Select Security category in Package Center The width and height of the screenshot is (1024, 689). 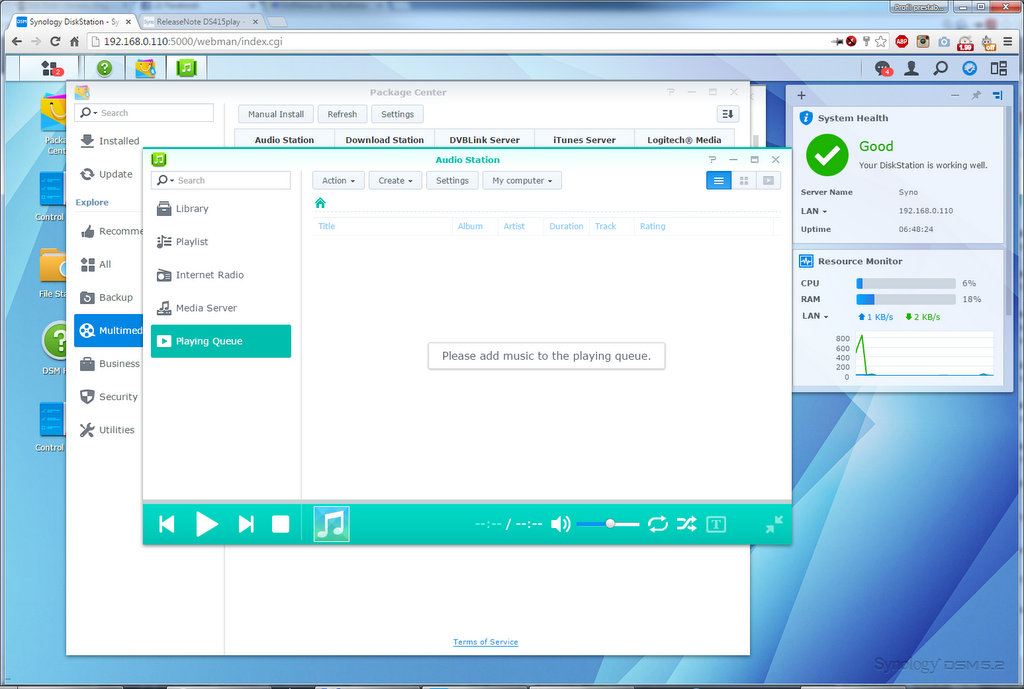(108, 397)
